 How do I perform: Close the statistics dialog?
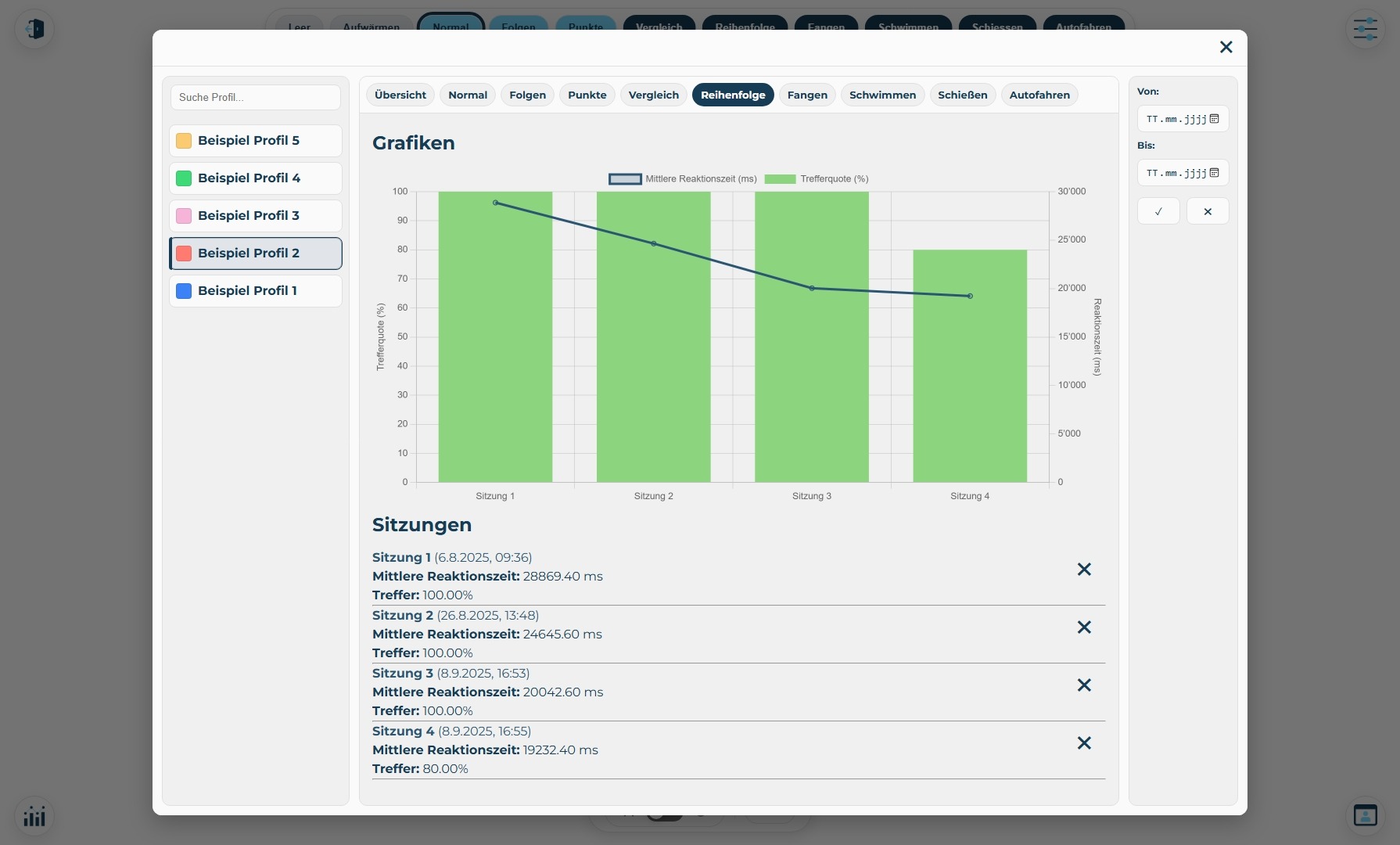click(1226, 48)
